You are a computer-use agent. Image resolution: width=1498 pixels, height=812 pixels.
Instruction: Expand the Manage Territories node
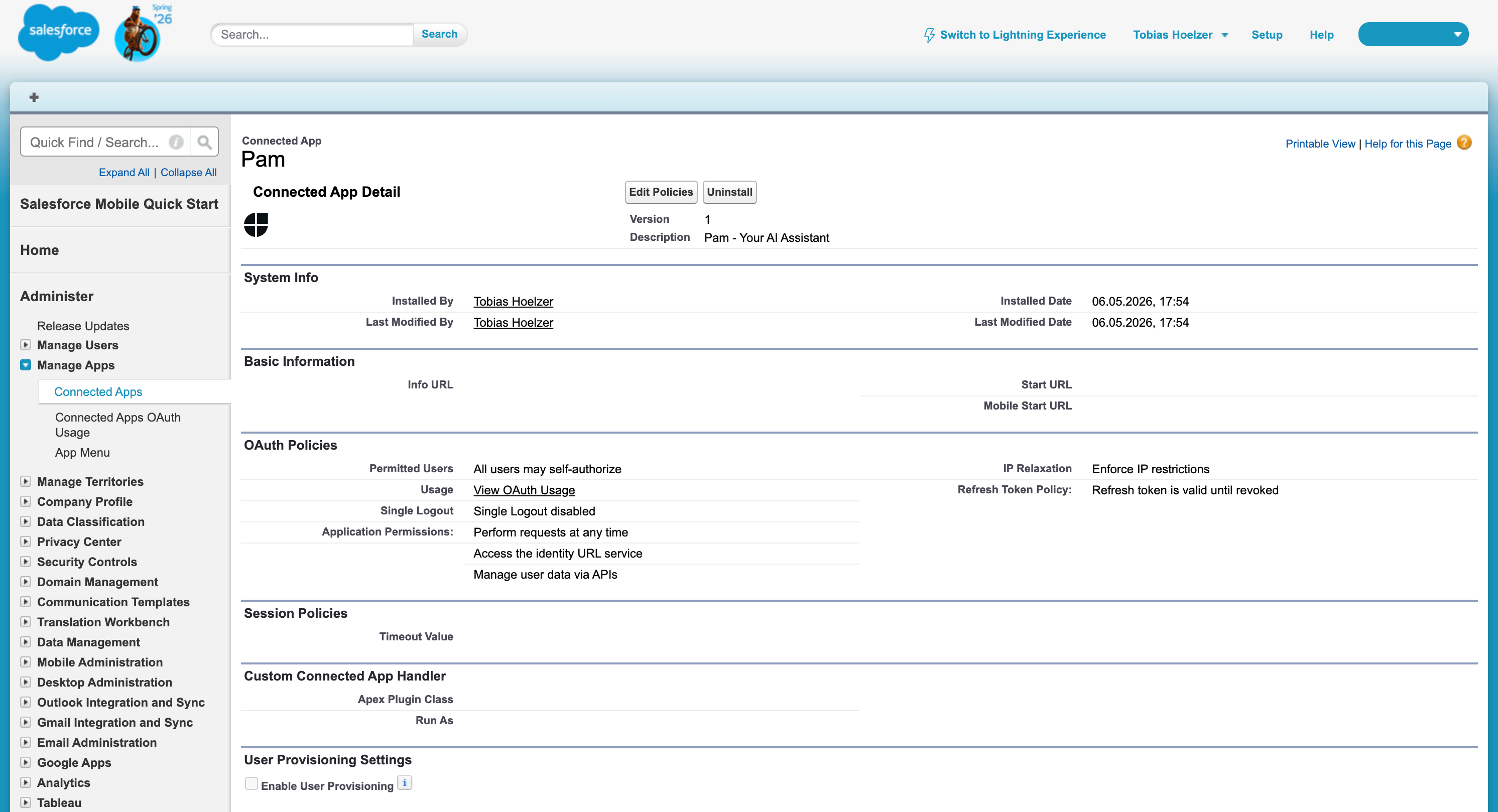[x=26, y=481]
